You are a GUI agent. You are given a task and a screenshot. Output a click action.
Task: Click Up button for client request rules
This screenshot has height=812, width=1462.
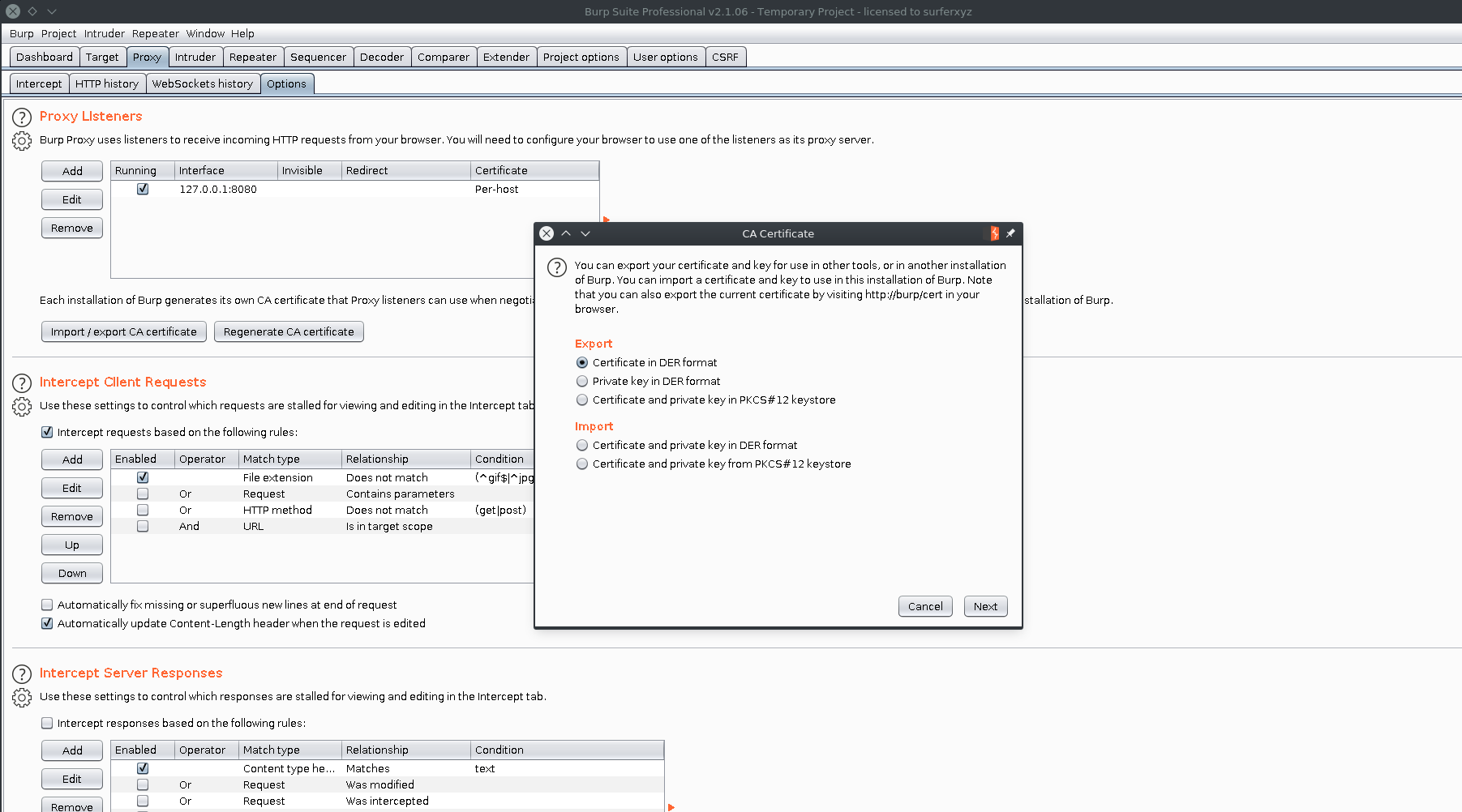(x=72, y=545)
